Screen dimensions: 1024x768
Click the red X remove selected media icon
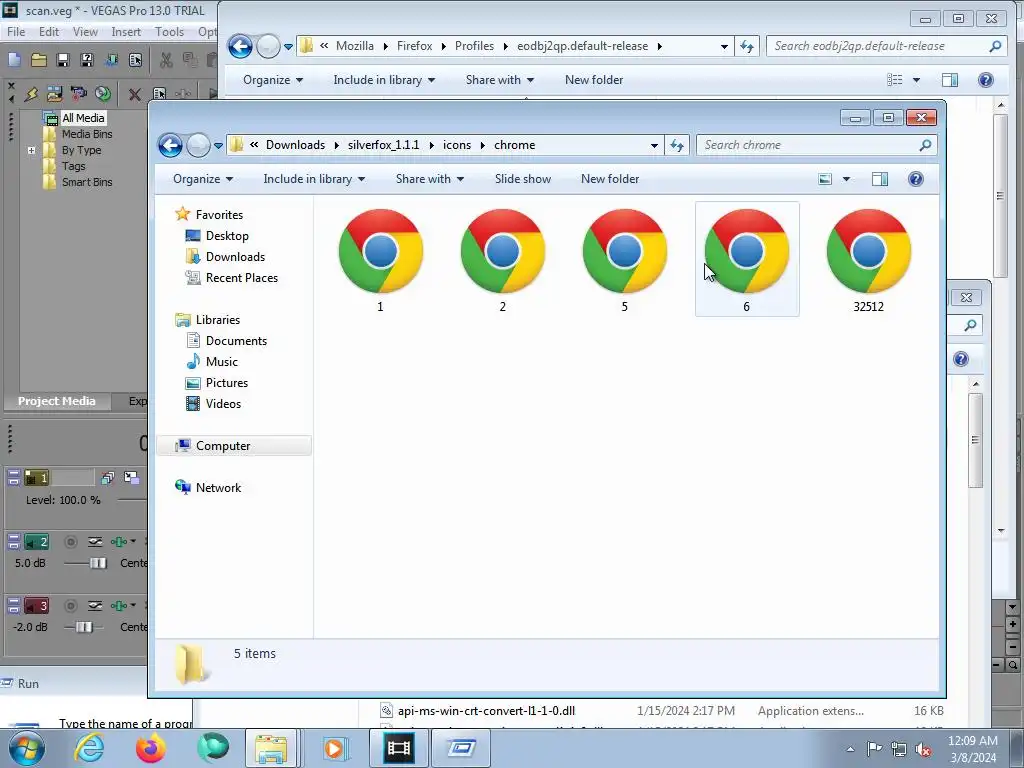[x=135, y=95]
